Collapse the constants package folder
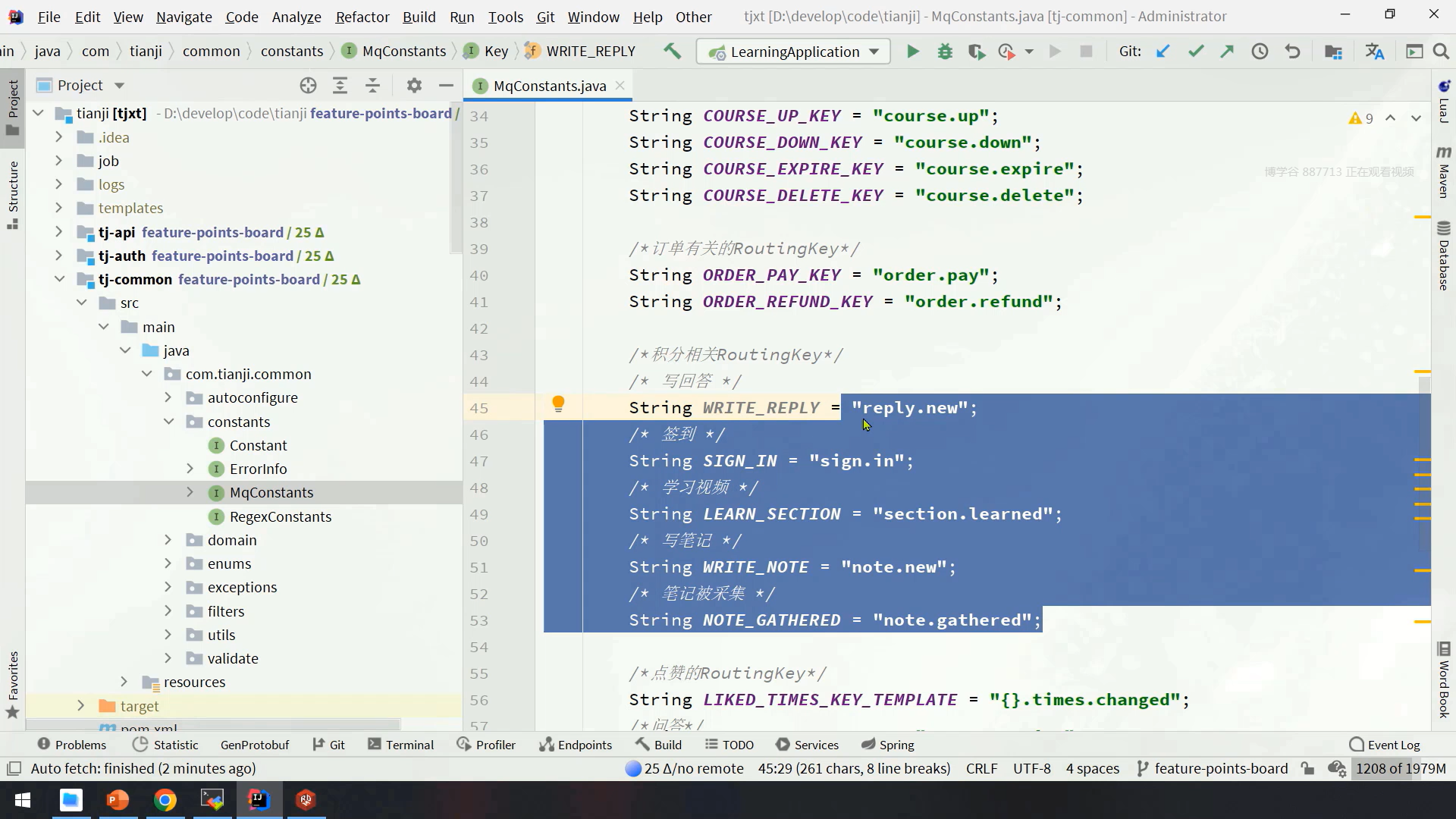This screenshot has height=819, width=1456. [168, 422]
